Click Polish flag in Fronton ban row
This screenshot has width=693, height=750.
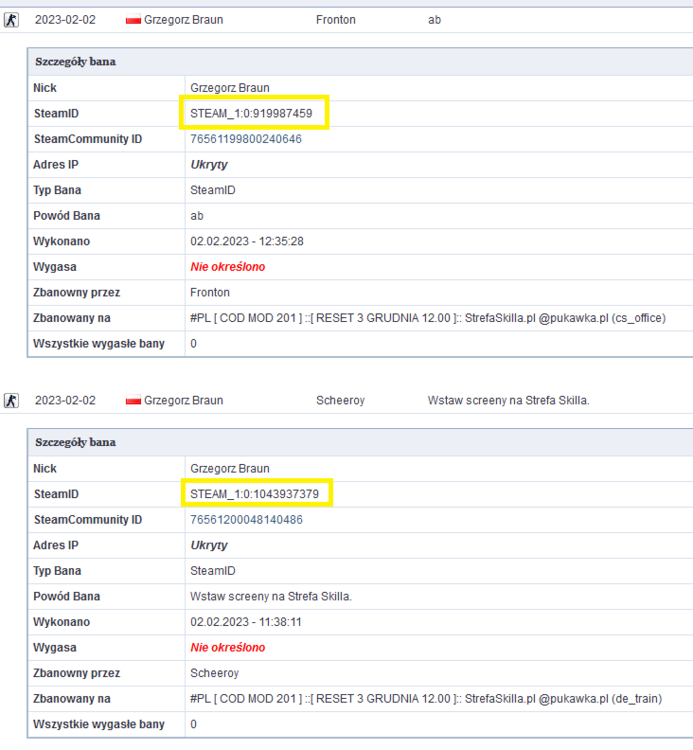[x=133, y=20]
